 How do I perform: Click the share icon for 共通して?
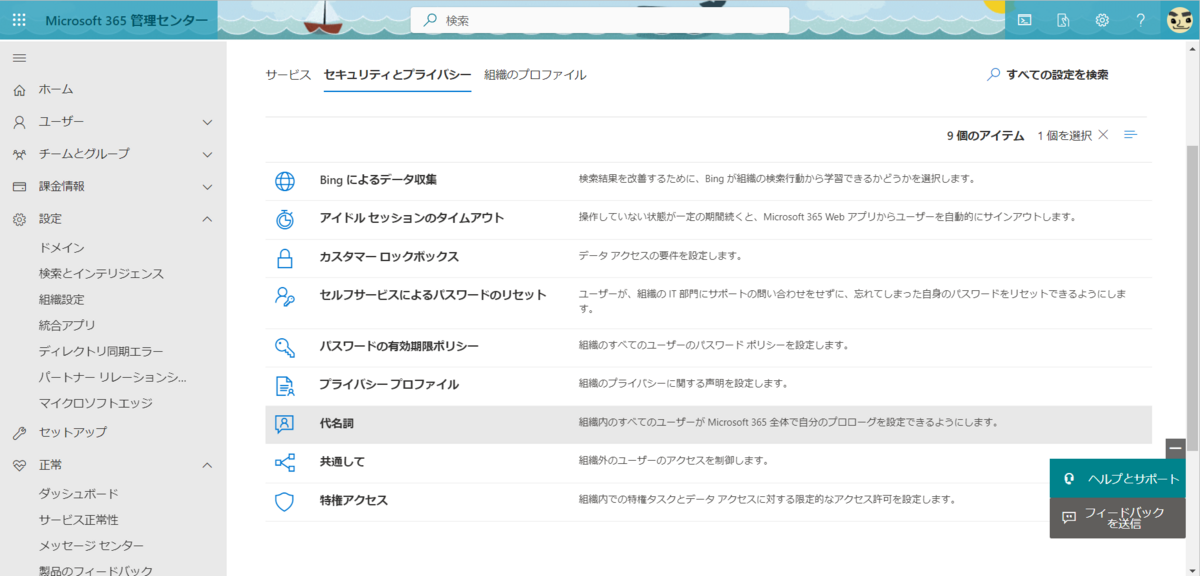pyautogui.click(x=285, y=463)
